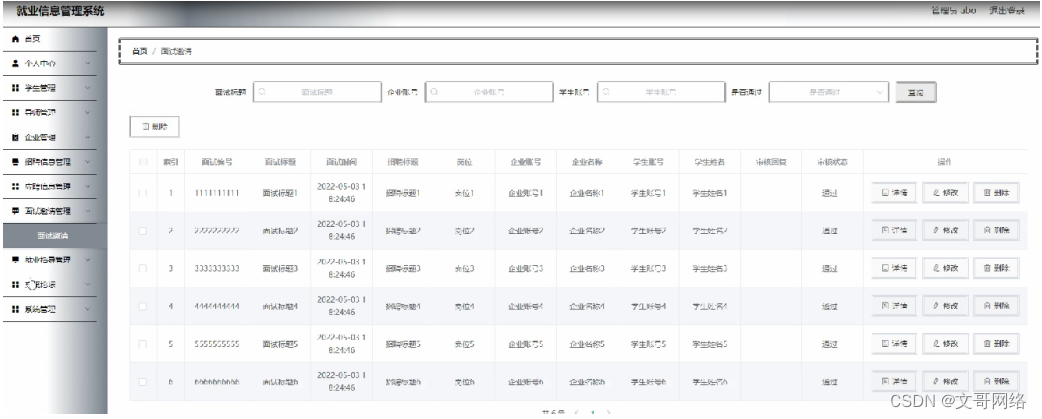
Task: Collapse the 面试邀请管理 menu chevron
Action: click(x=88, y=211)
